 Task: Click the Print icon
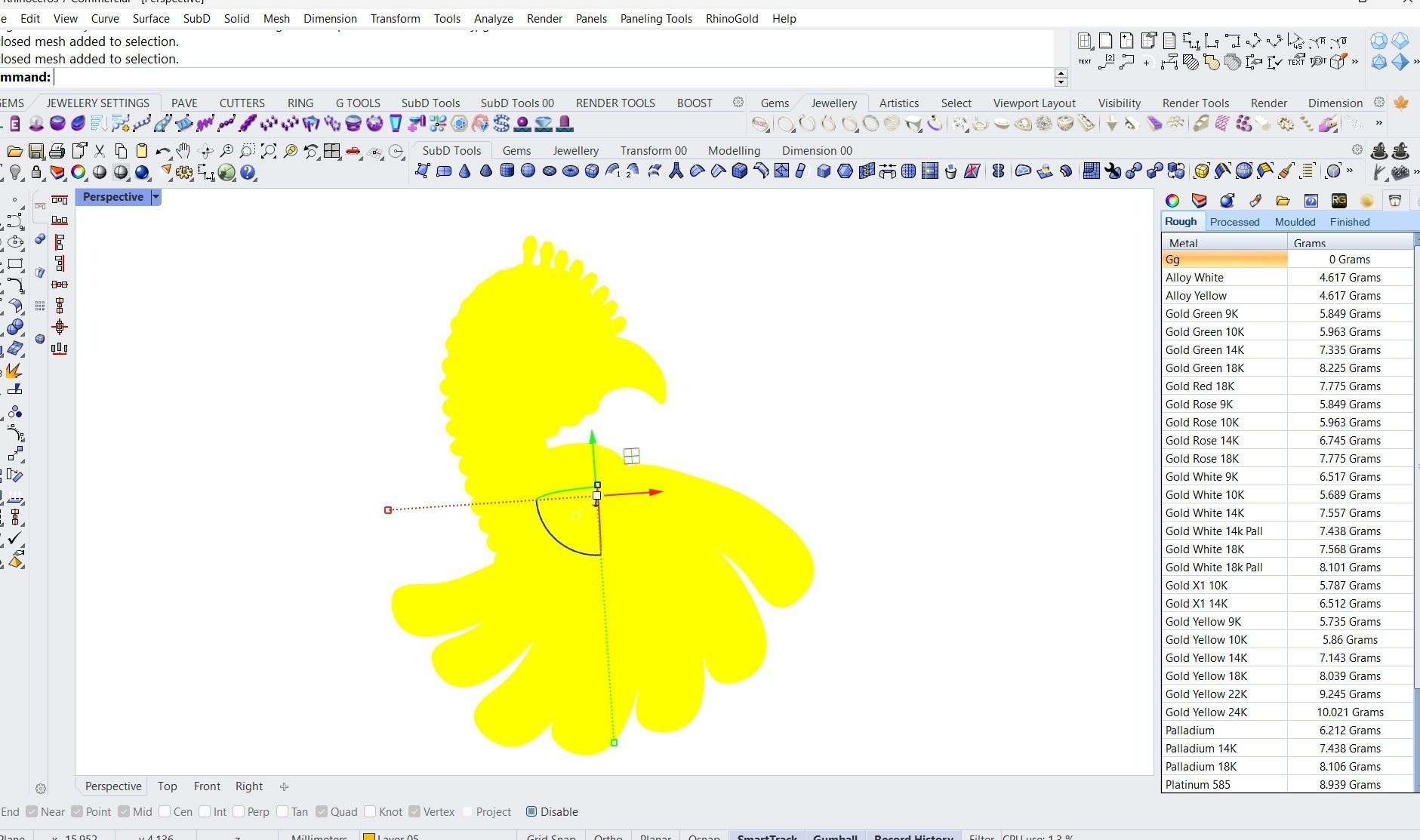[57, 152]
